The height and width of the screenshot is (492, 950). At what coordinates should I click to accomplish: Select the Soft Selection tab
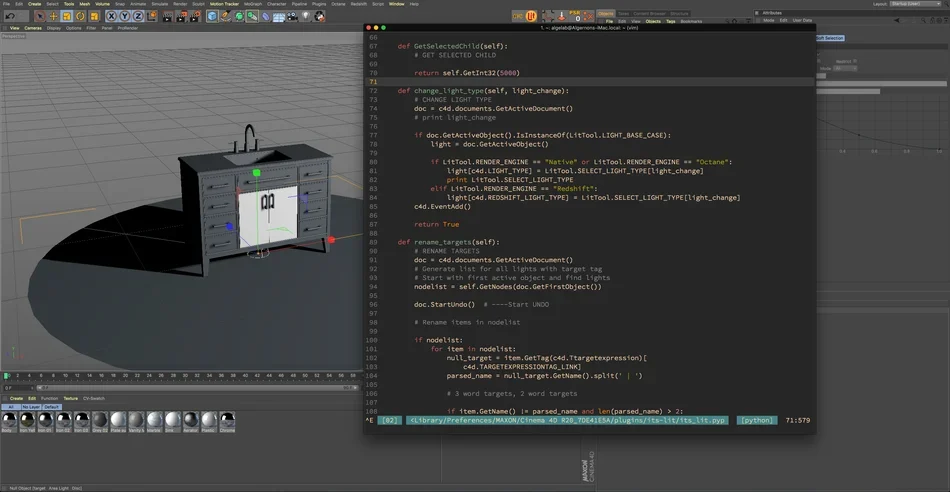pos(830,38)
